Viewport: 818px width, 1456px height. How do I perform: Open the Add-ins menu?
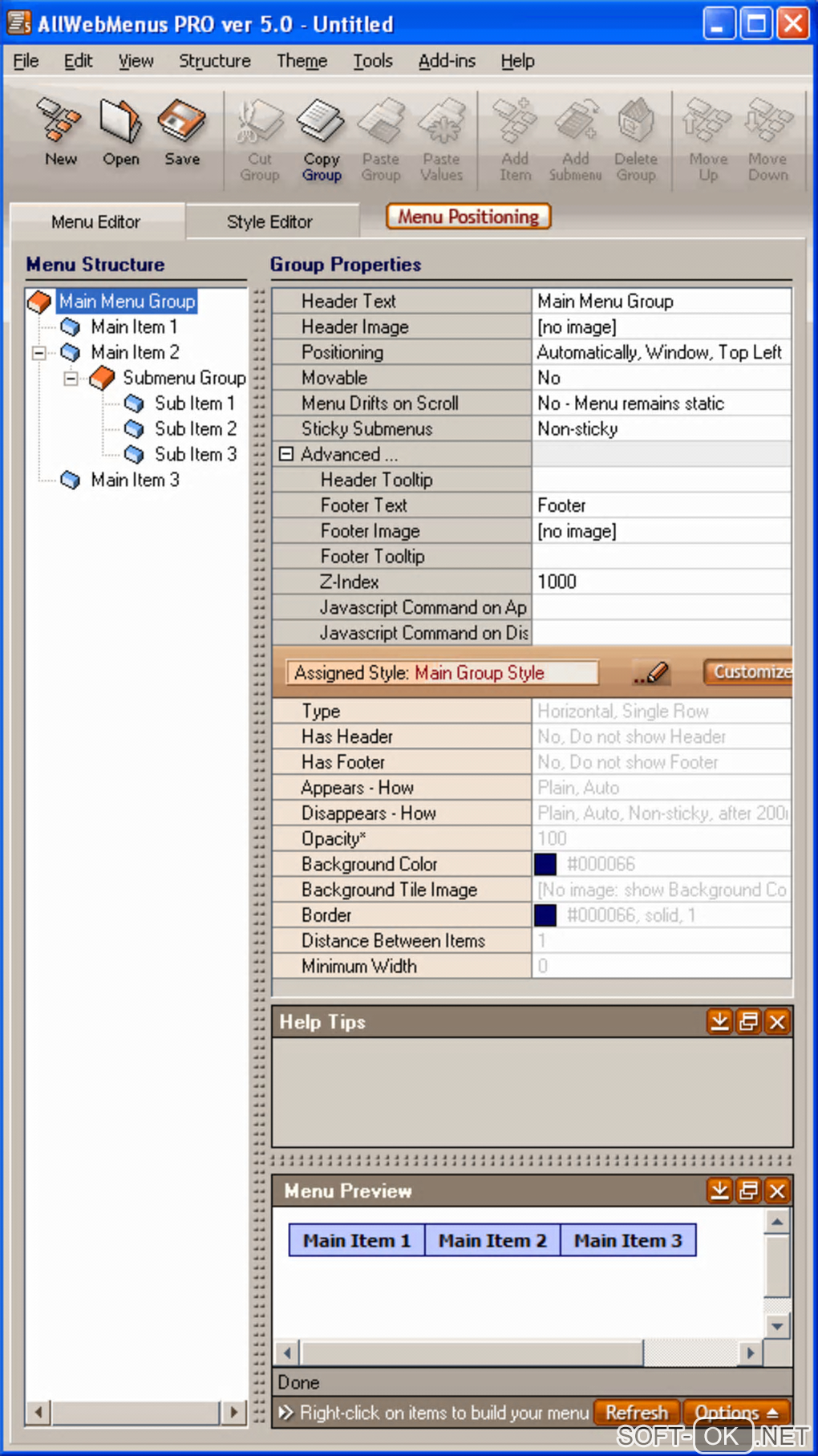[x=447, y=61]
